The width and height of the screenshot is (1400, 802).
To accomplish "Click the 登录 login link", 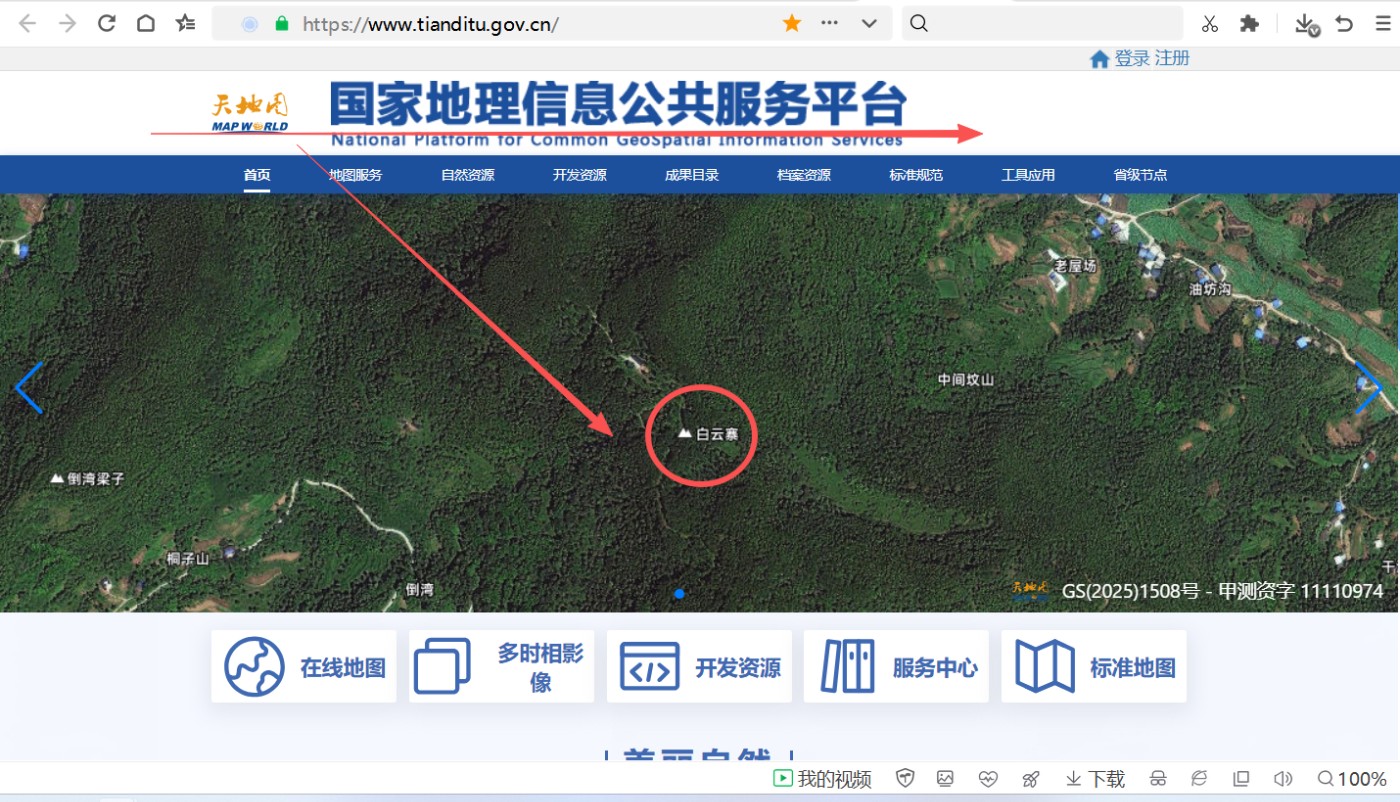I will [1132, 58].
